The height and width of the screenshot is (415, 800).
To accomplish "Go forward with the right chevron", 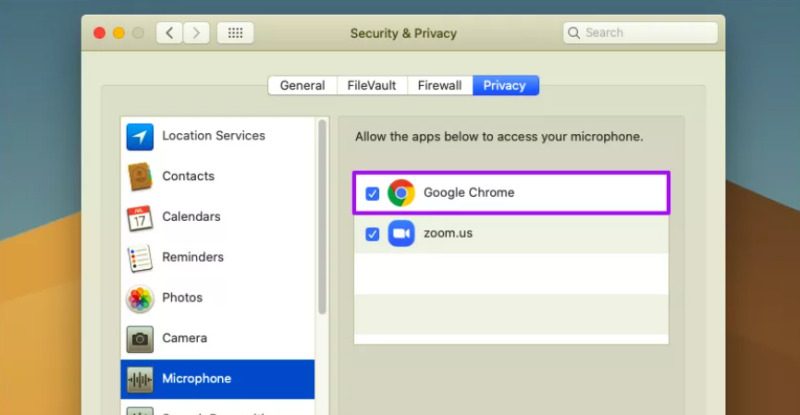I will [196, 33].
